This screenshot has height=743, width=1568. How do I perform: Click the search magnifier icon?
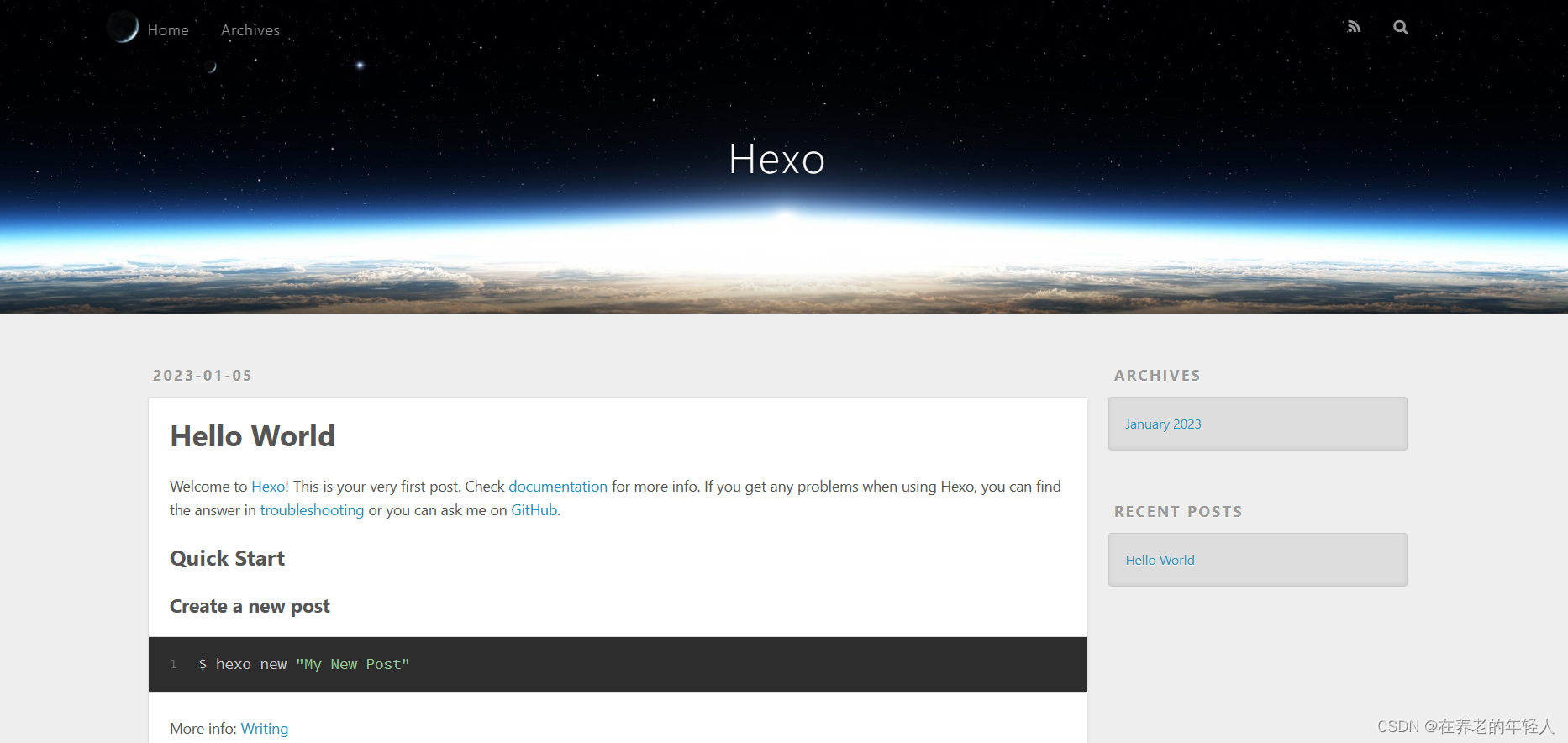coord(1400,27)
